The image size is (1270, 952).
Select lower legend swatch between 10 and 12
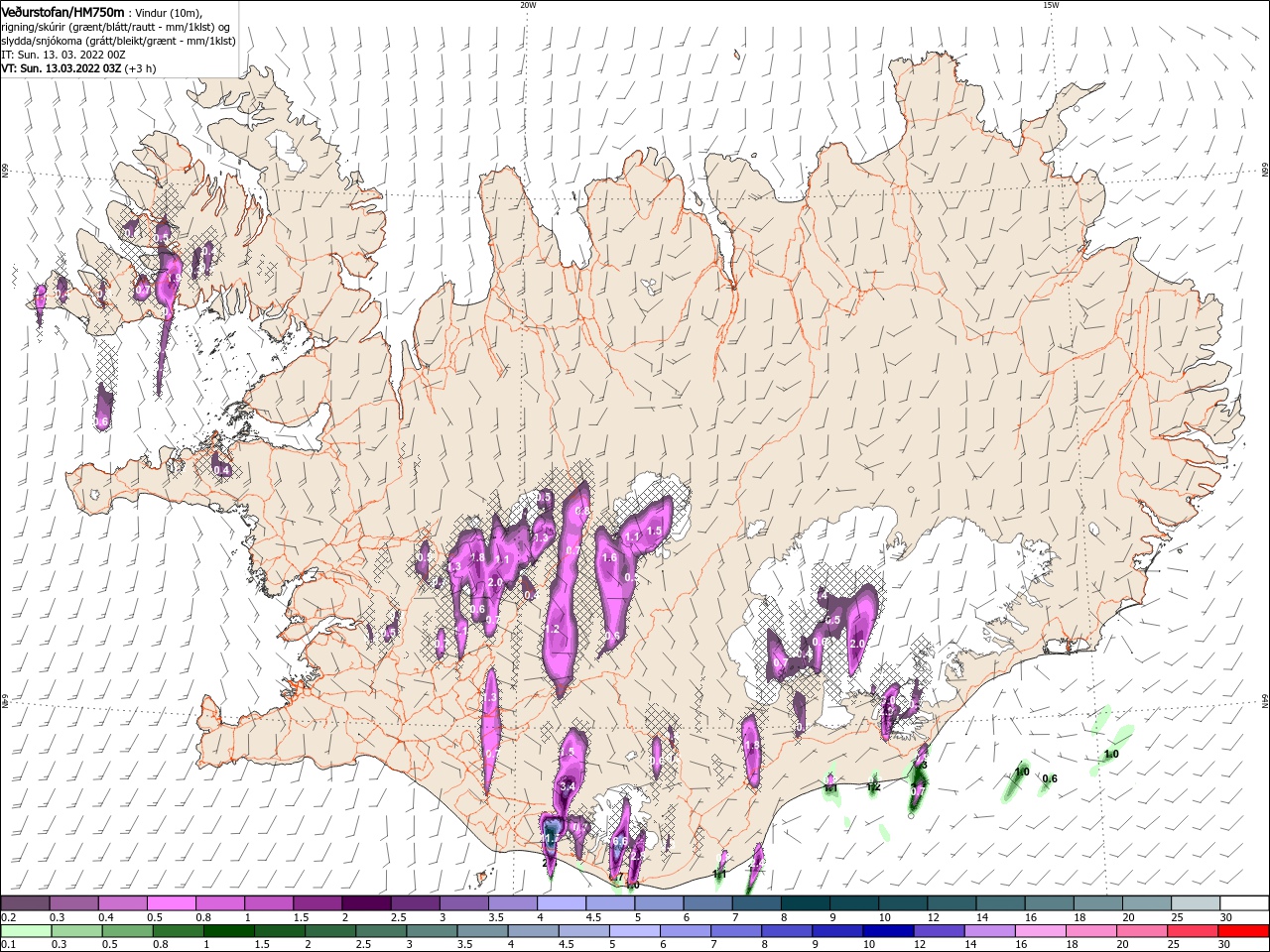890,931
